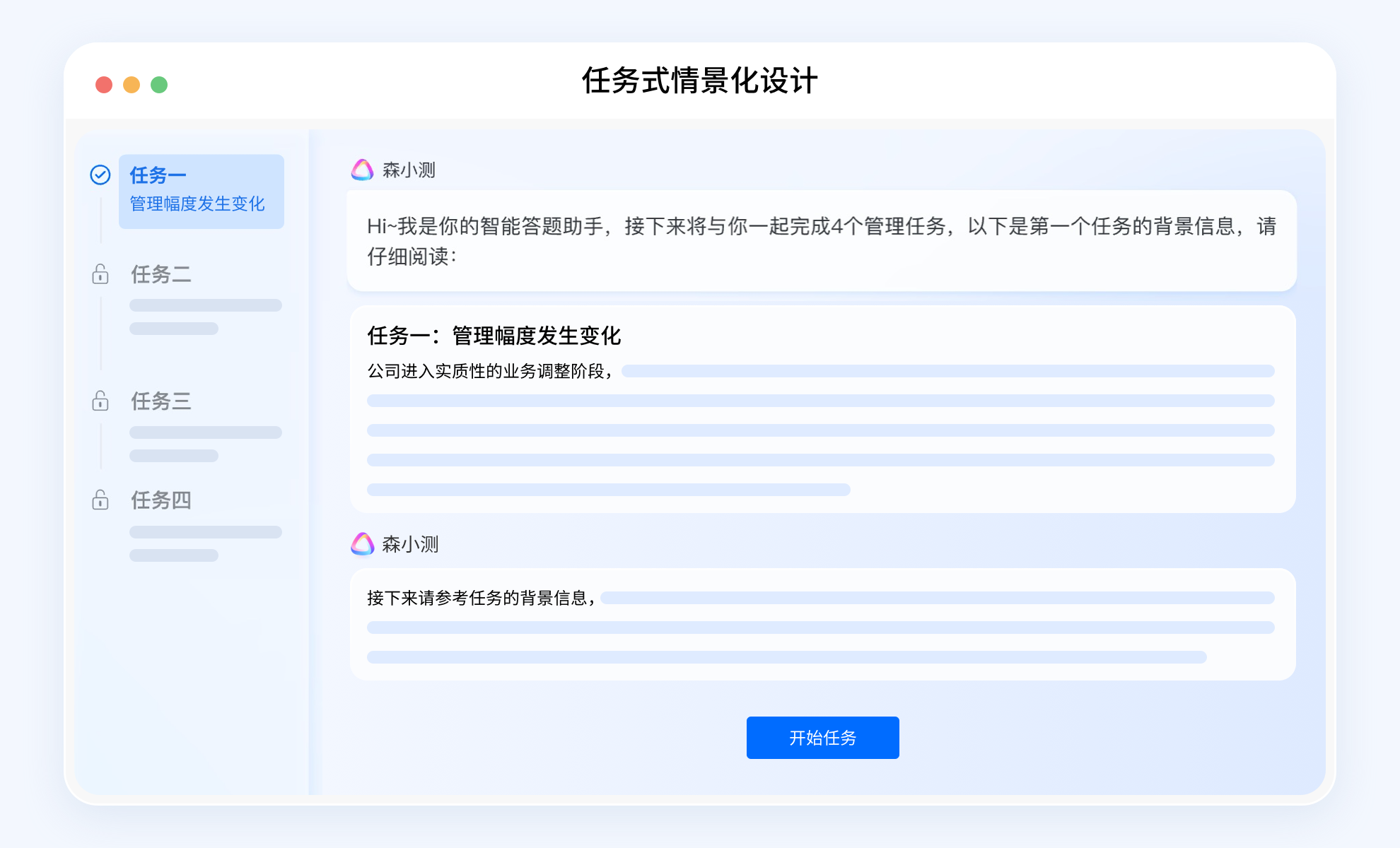Click the 接下来请参考任务的背景信息 message bubble

(822, 624)
